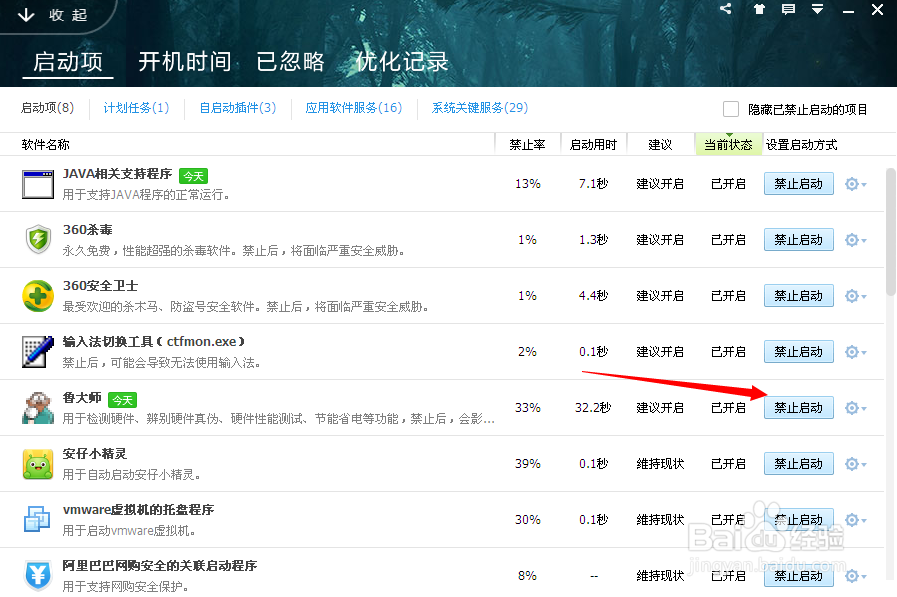
Task: Open the 已忽略 tab
Action: tap(290, 62)
